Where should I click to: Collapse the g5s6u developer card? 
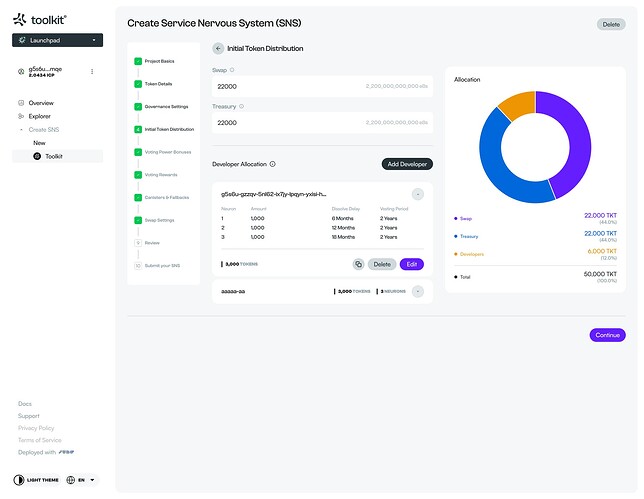tap(418, 194)
